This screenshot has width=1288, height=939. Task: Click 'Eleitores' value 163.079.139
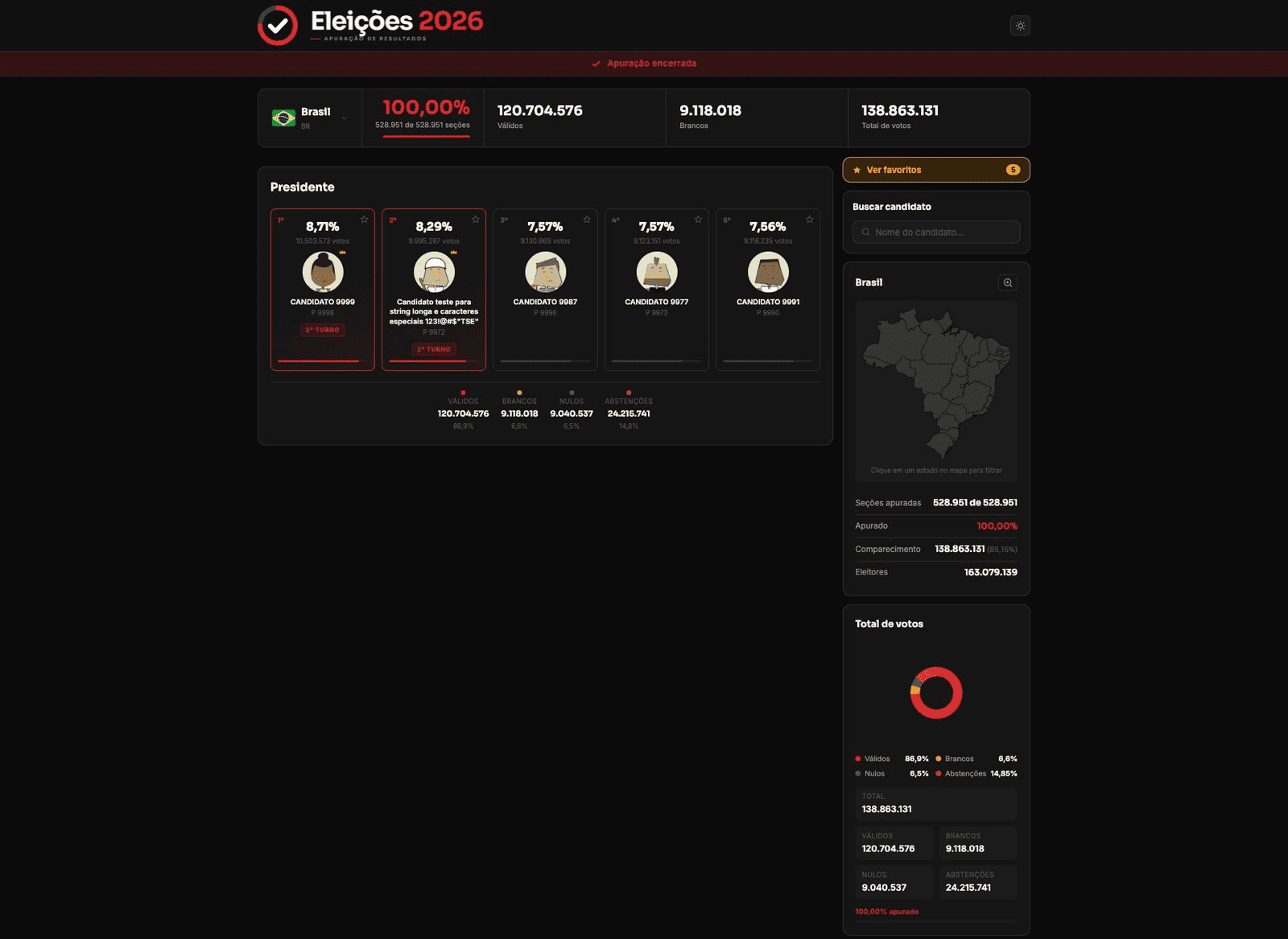(x=991, y=572)
